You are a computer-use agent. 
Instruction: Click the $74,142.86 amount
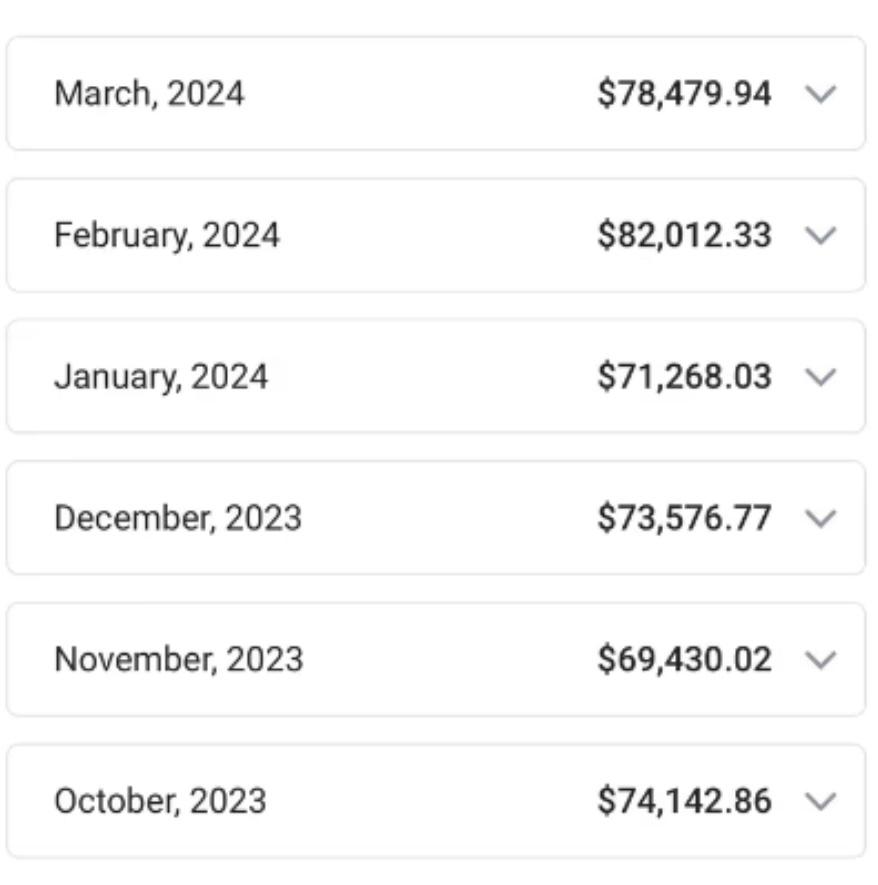pos(685,801)
